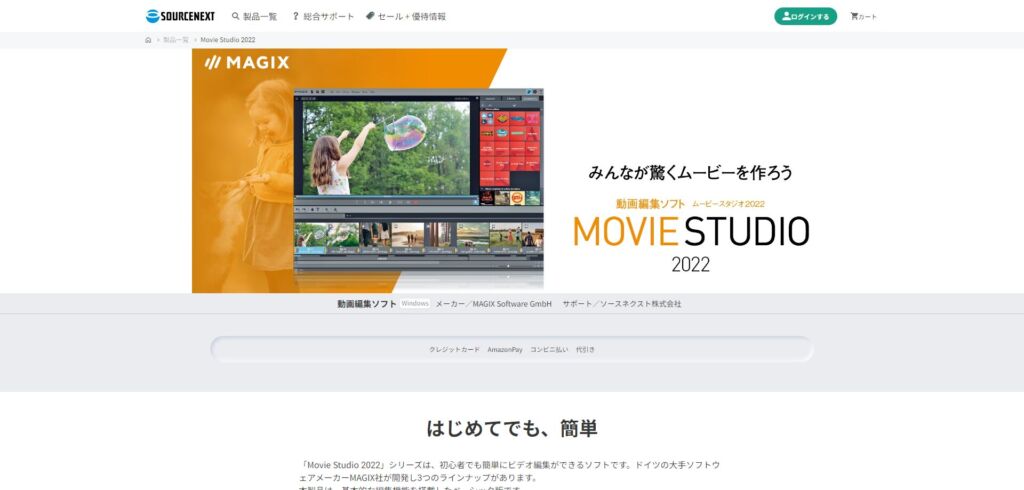Click the AmazonPay payment label
Viewport: 1024px width, 490px height.
(505, 350)
